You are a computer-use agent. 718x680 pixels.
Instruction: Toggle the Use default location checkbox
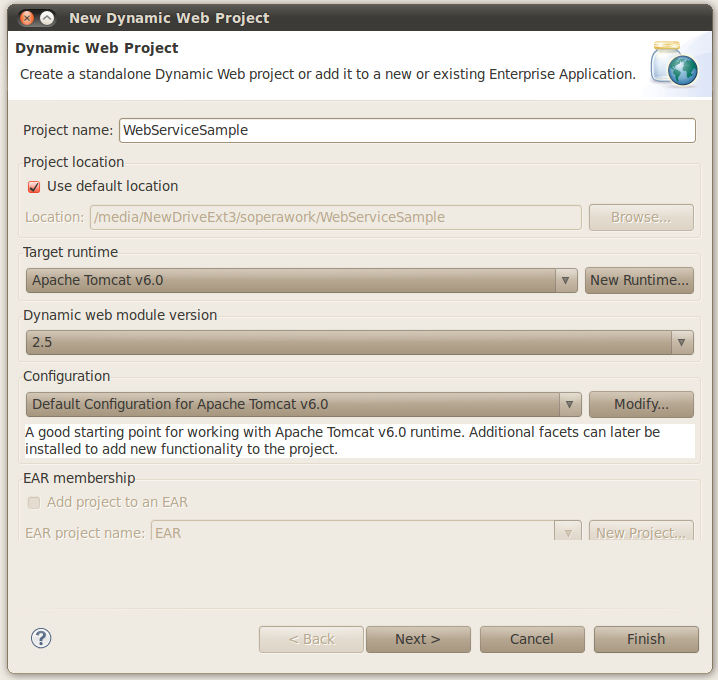(34, 186)
